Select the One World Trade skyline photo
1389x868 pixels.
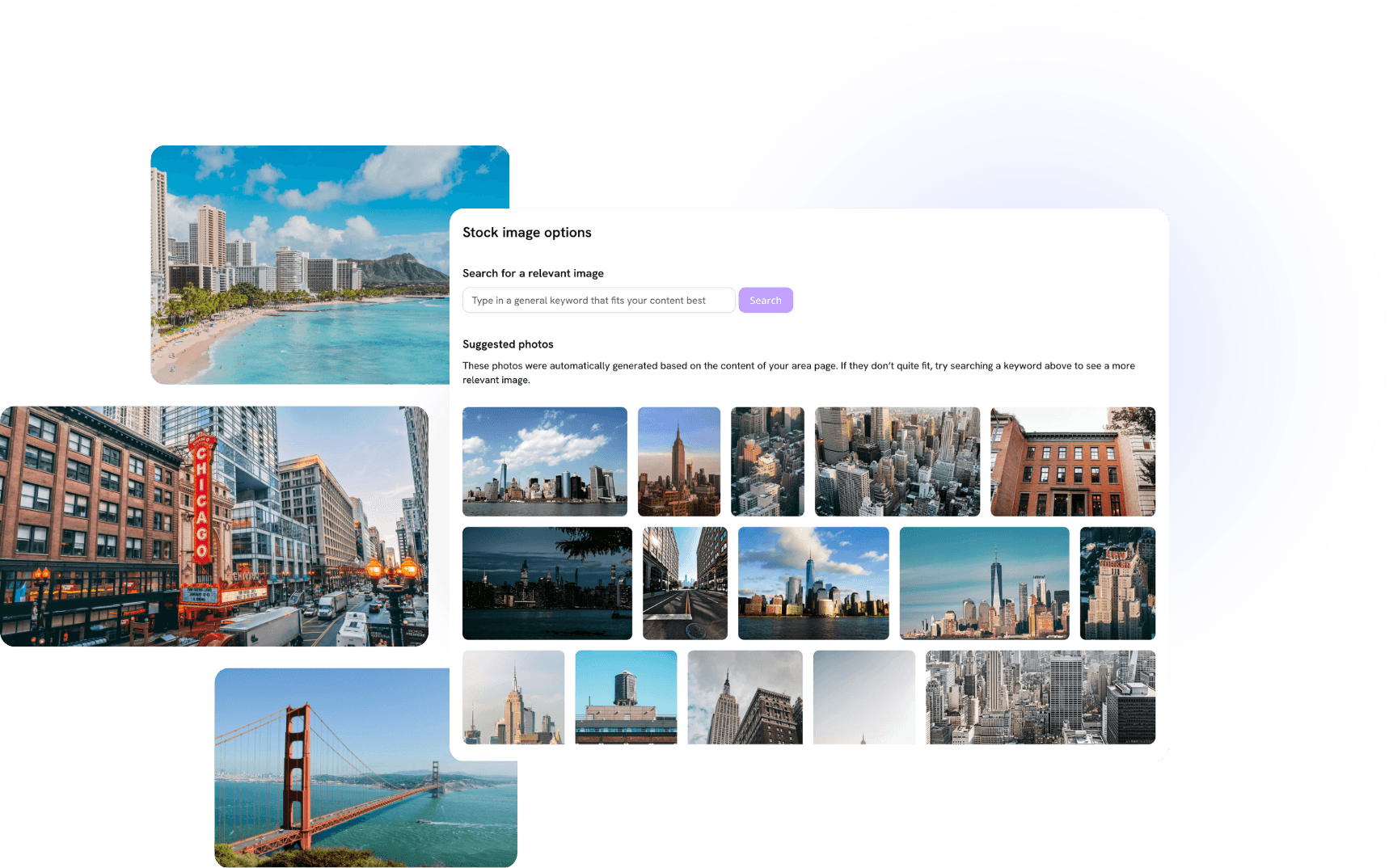click(x=984, y=583)
